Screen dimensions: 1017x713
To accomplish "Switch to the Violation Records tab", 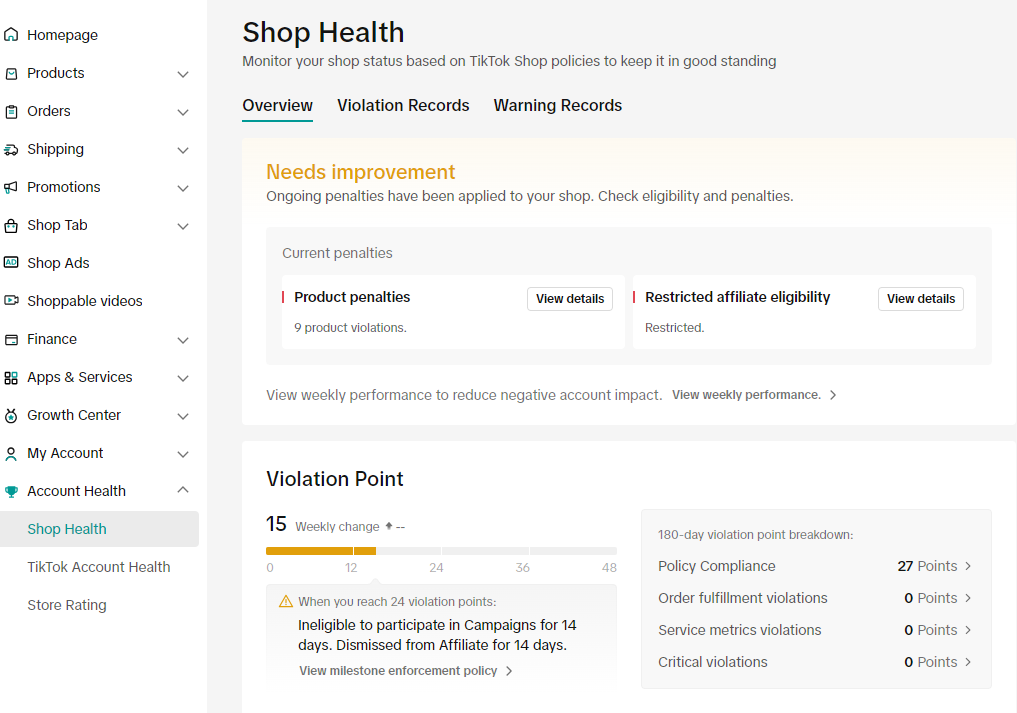I will coord(403,105).
